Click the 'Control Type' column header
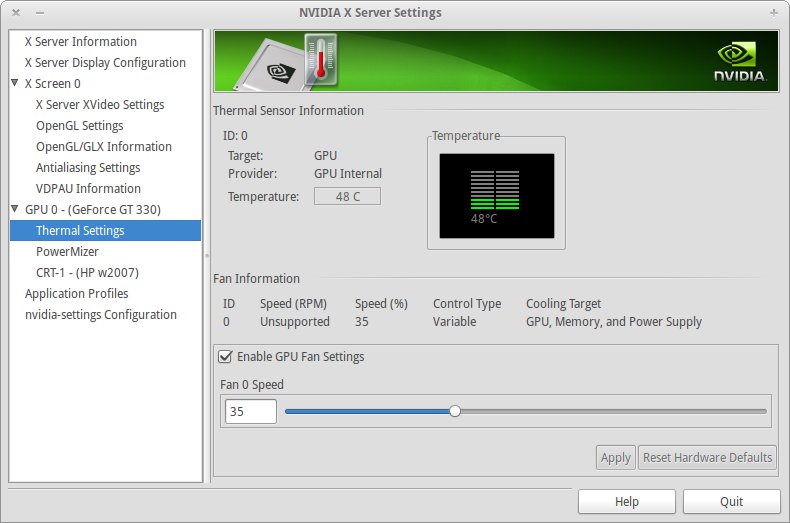The height and width of the screenshot is (523, 790). (467, 304)
